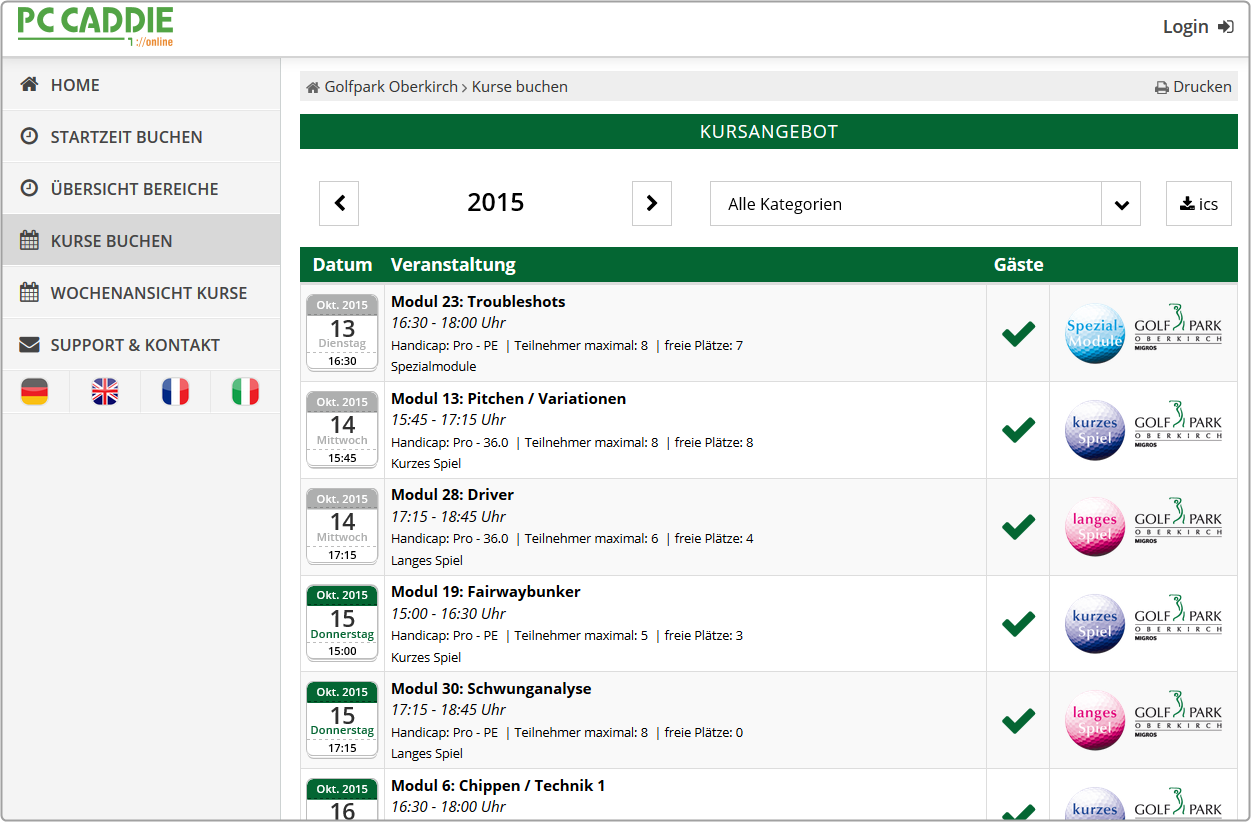Click the Okt 16 calendar icon
1251x822 pixels.
[x=342, y=799]
